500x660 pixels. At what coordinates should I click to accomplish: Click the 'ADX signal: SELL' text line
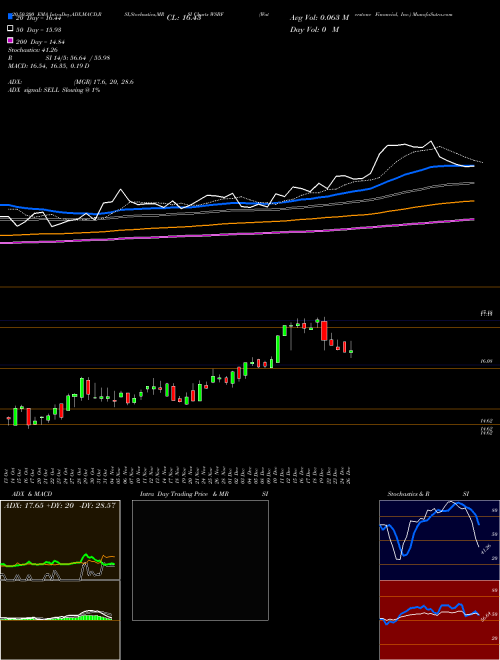pos(54,90)
